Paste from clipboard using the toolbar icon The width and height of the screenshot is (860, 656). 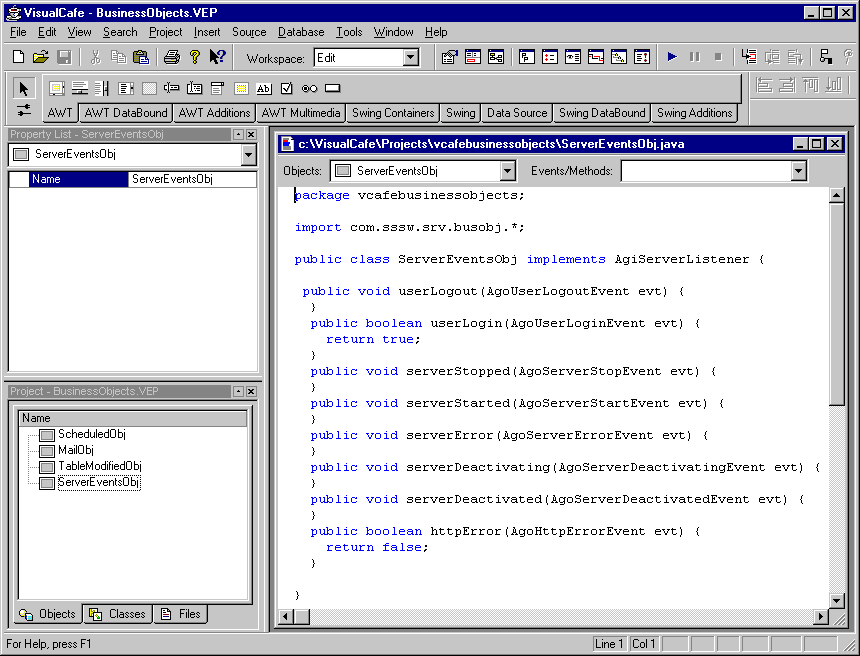tap(141, 57)
